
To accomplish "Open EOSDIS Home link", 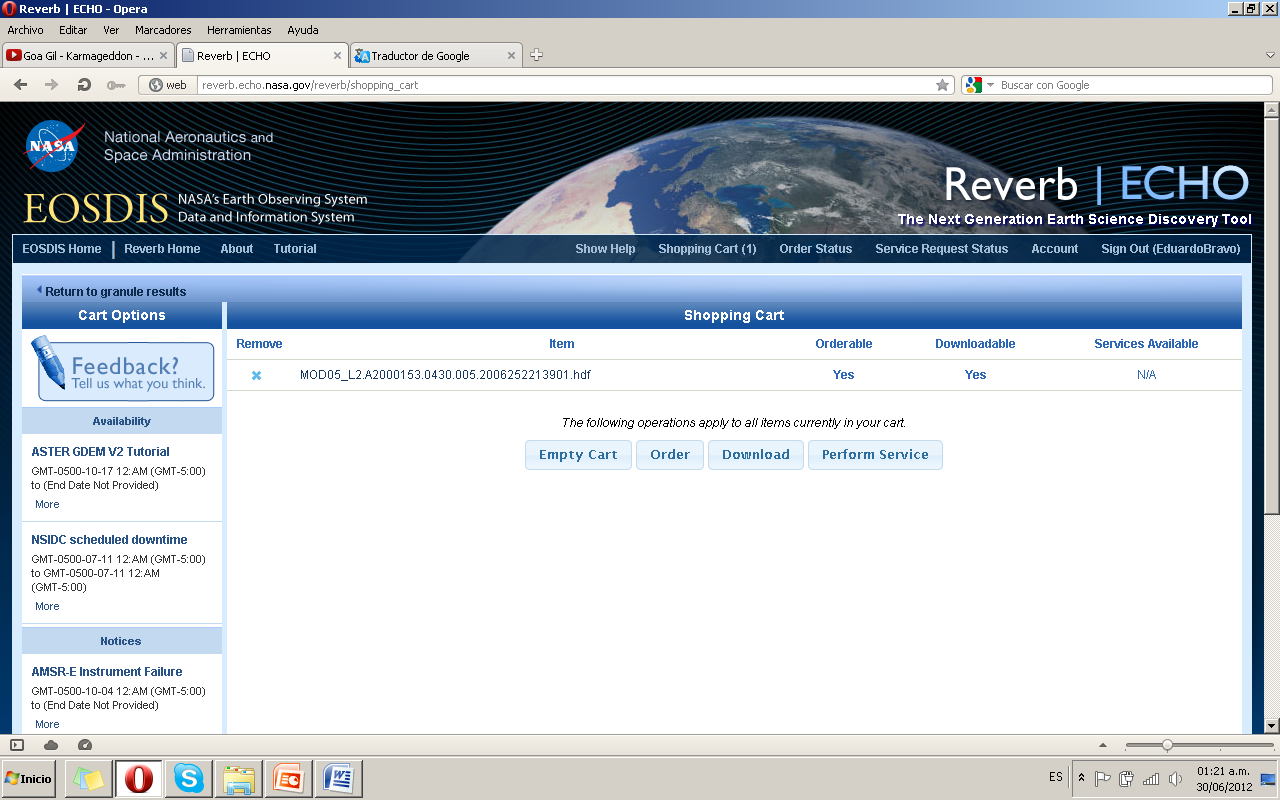I will [x=62, y=249].
